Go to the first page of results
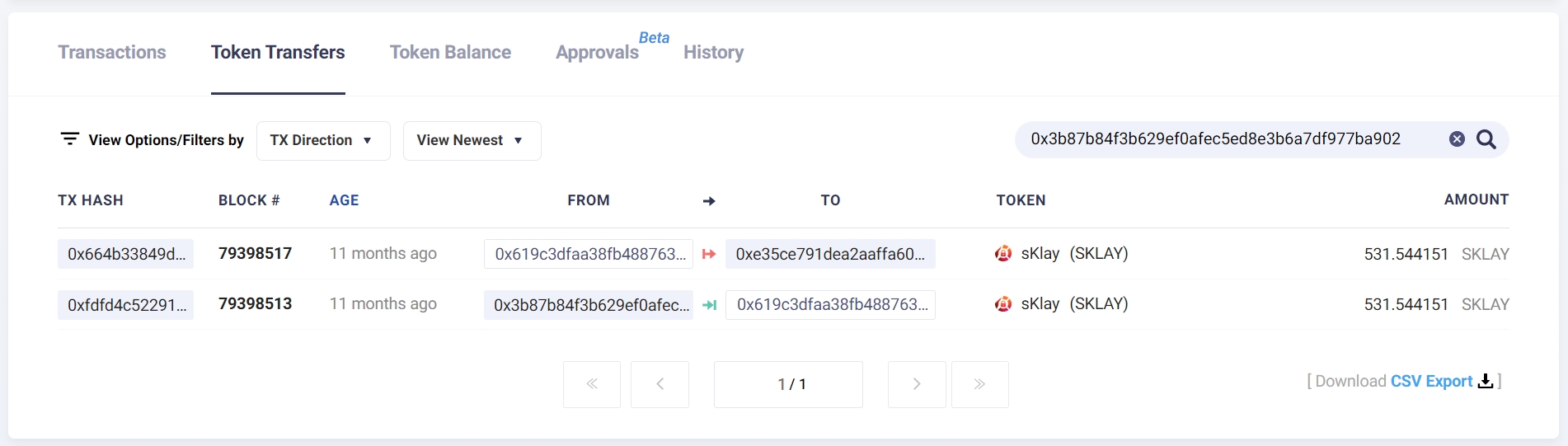Screen dimensions: 1568x446 pos(592,384)
